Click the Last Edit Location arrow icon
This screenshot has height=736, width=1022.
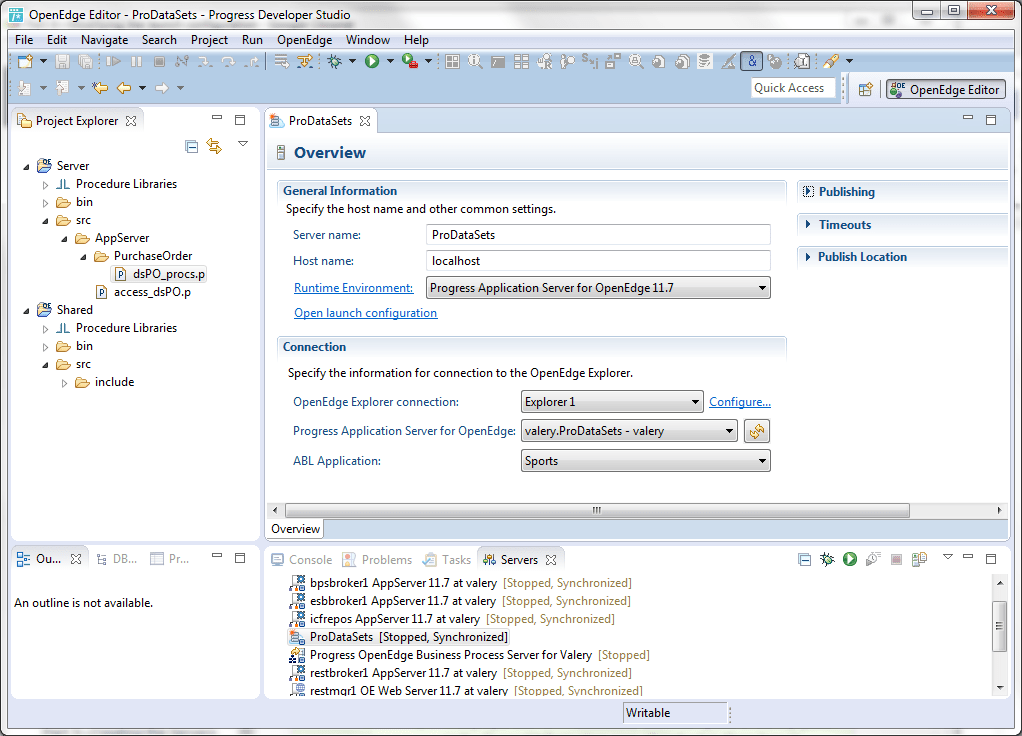click(x=100, y=87)
